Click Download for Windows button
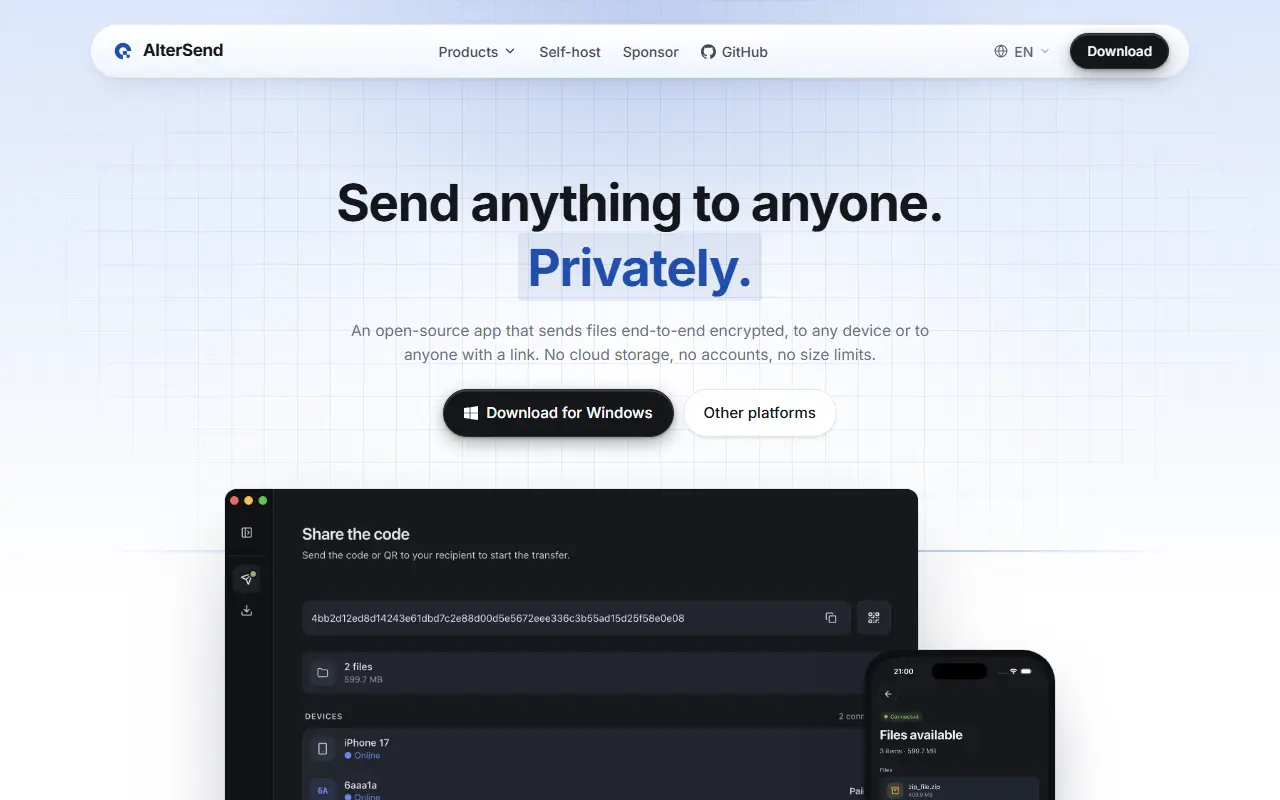The width and height of the screenshot is (1280, 800). 558,413
